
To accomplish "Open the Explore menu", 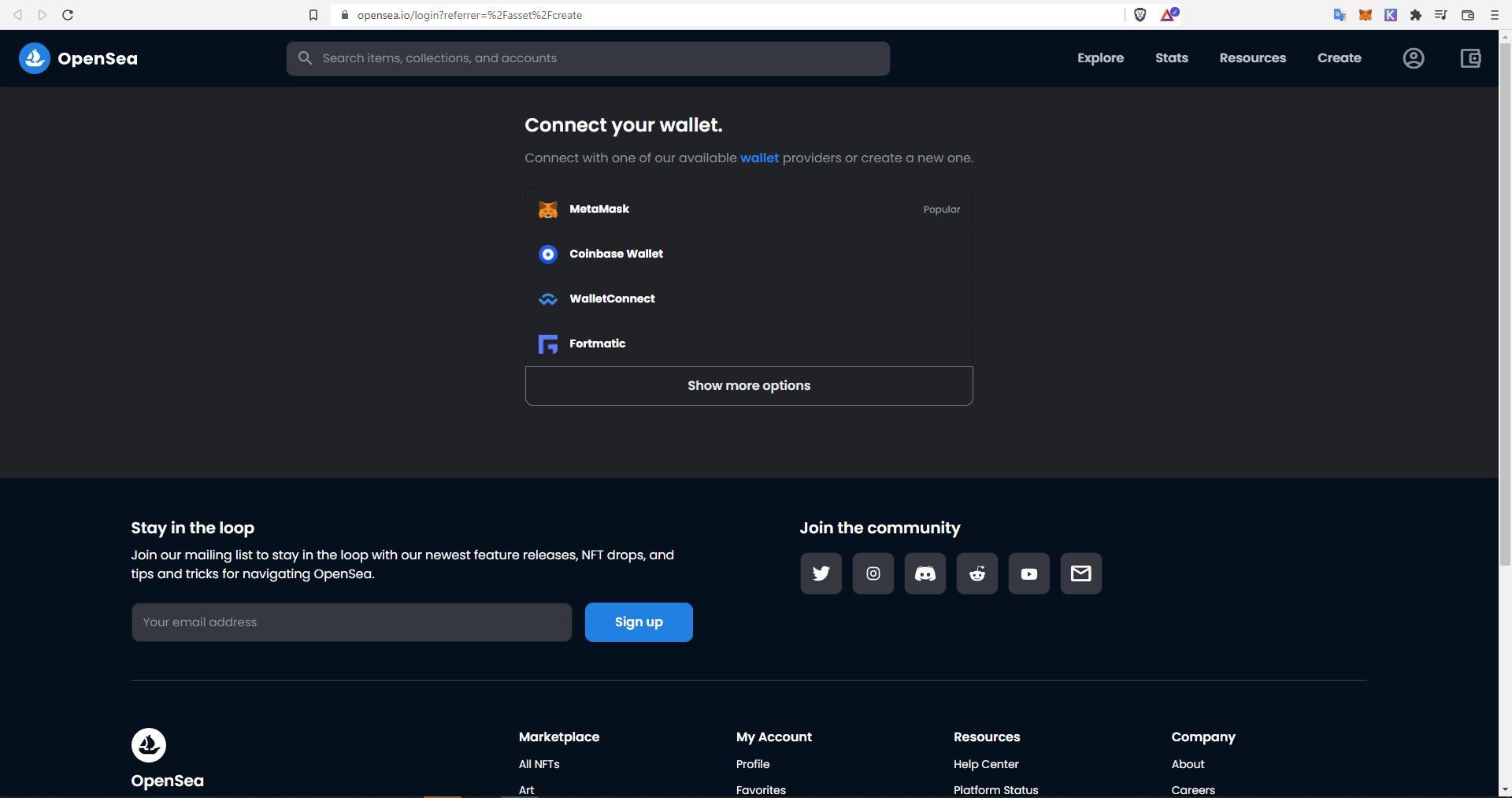I will click(1101, 58).
